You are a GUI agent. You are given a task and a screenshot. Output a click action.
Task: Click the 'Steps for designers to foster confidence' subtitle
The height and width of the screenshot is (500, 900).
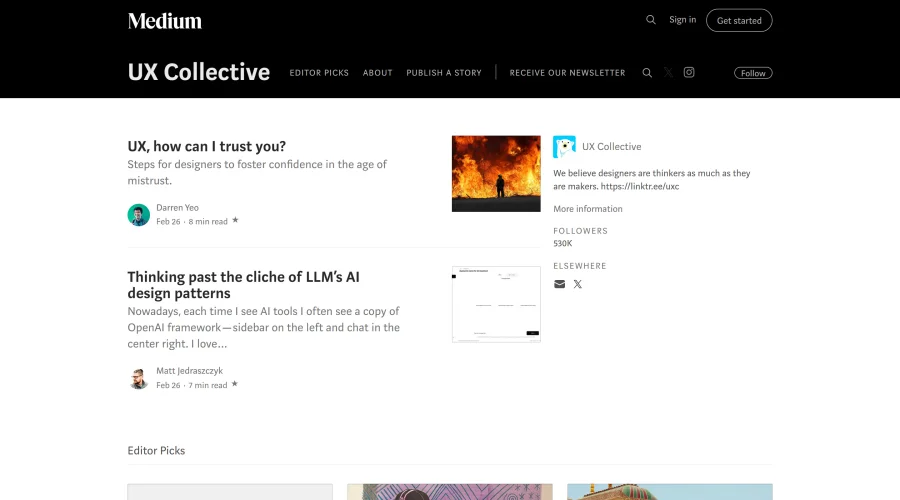point(257,172)
